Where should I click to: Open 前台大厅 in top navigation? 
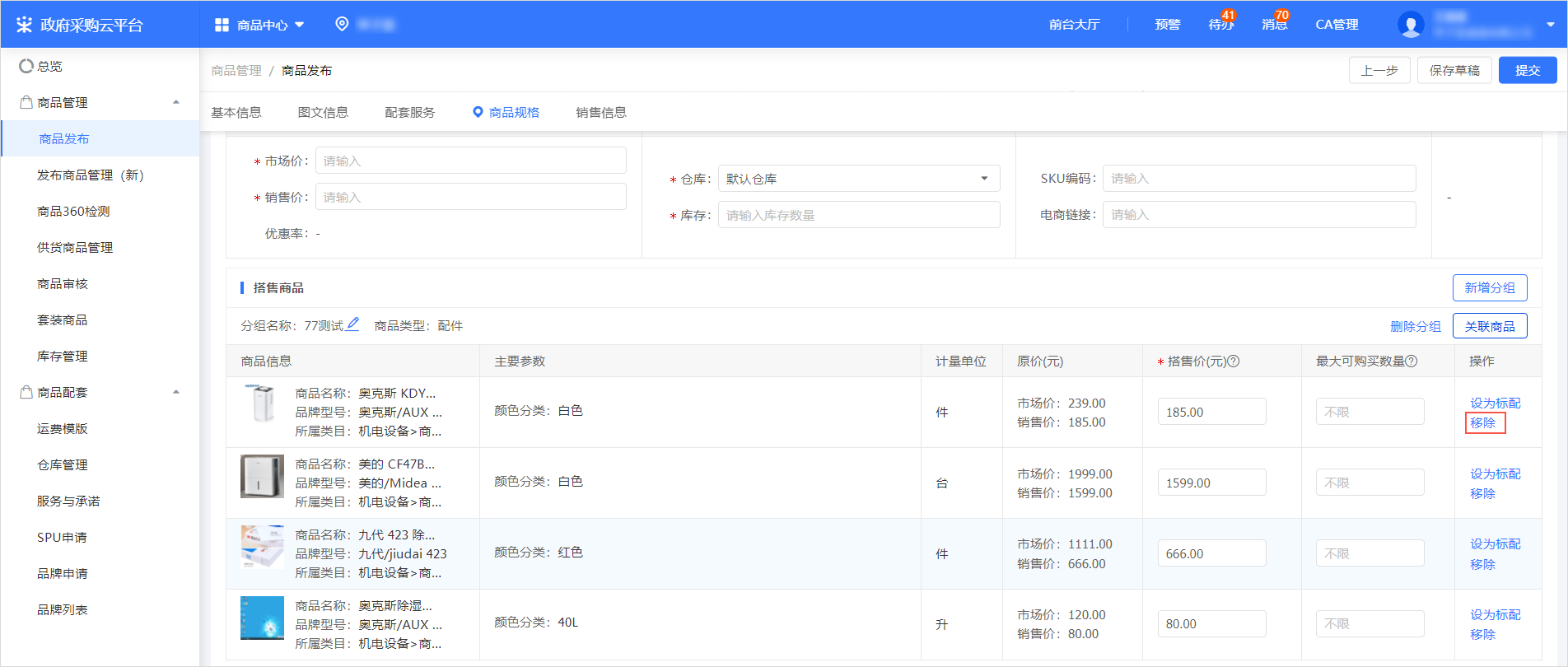1075,25
